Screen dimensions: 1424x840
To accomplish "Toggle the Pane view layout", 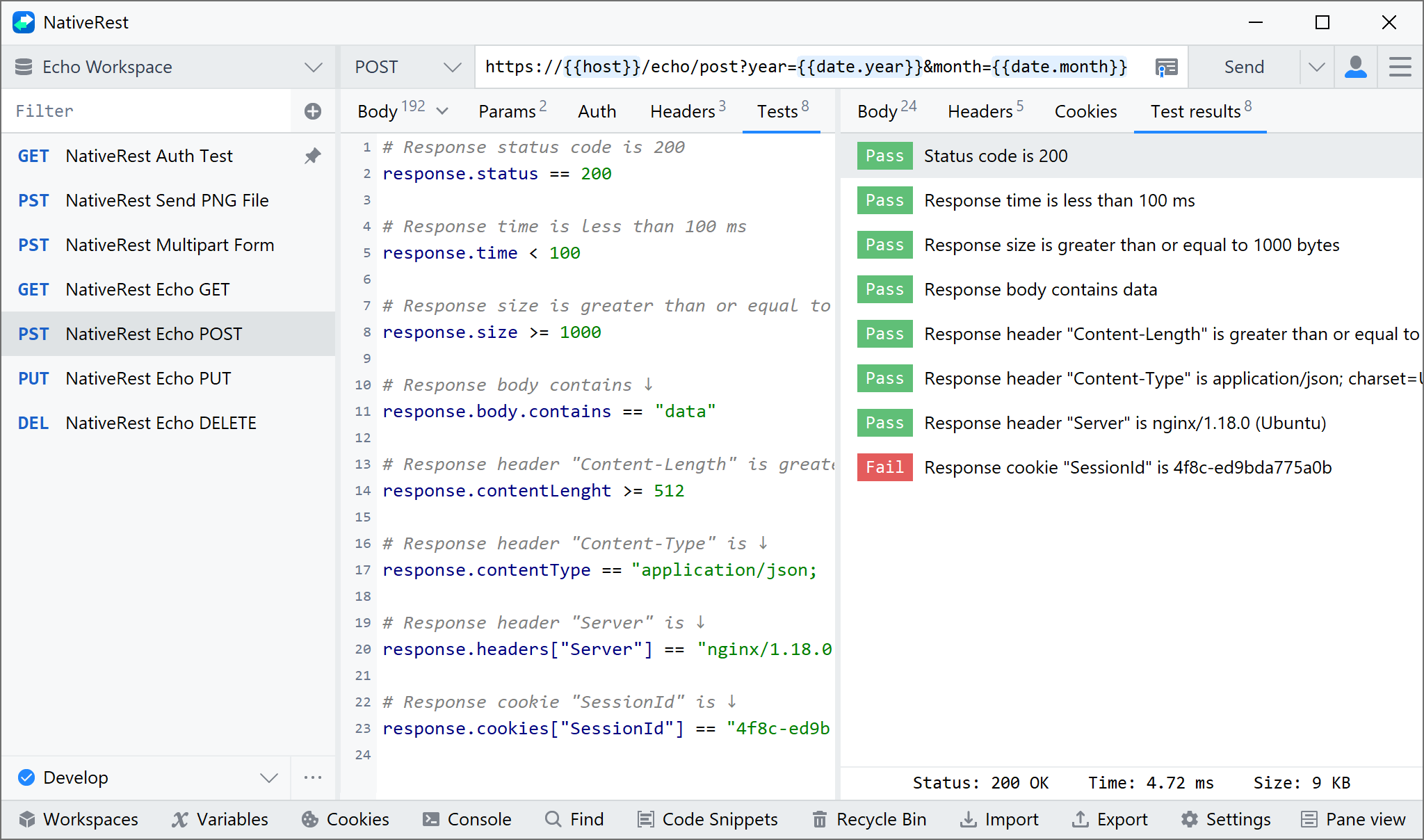I will [x=1353, y=819].
